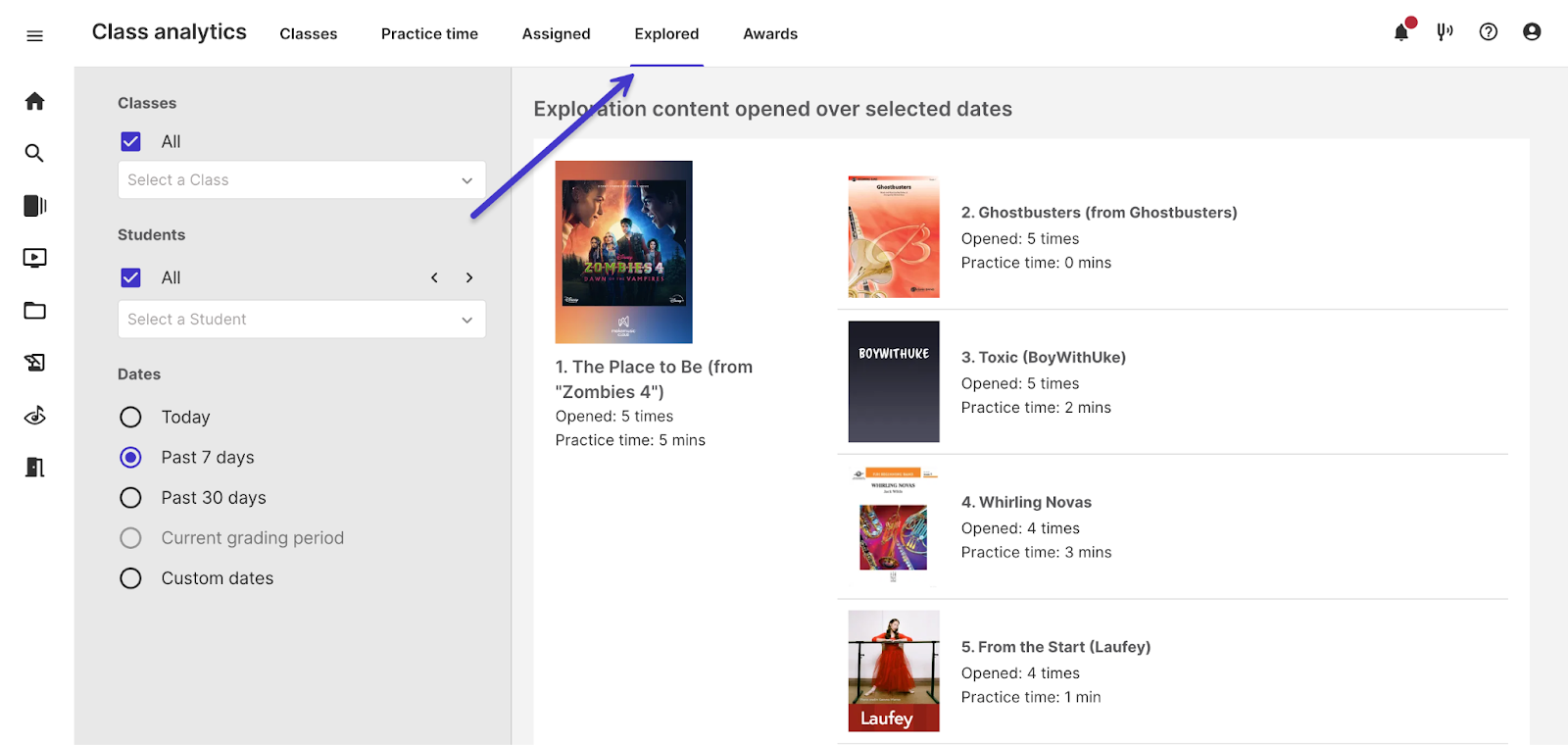
Task: Switch to the Practice time tab
Action: [x=429, y=34]
